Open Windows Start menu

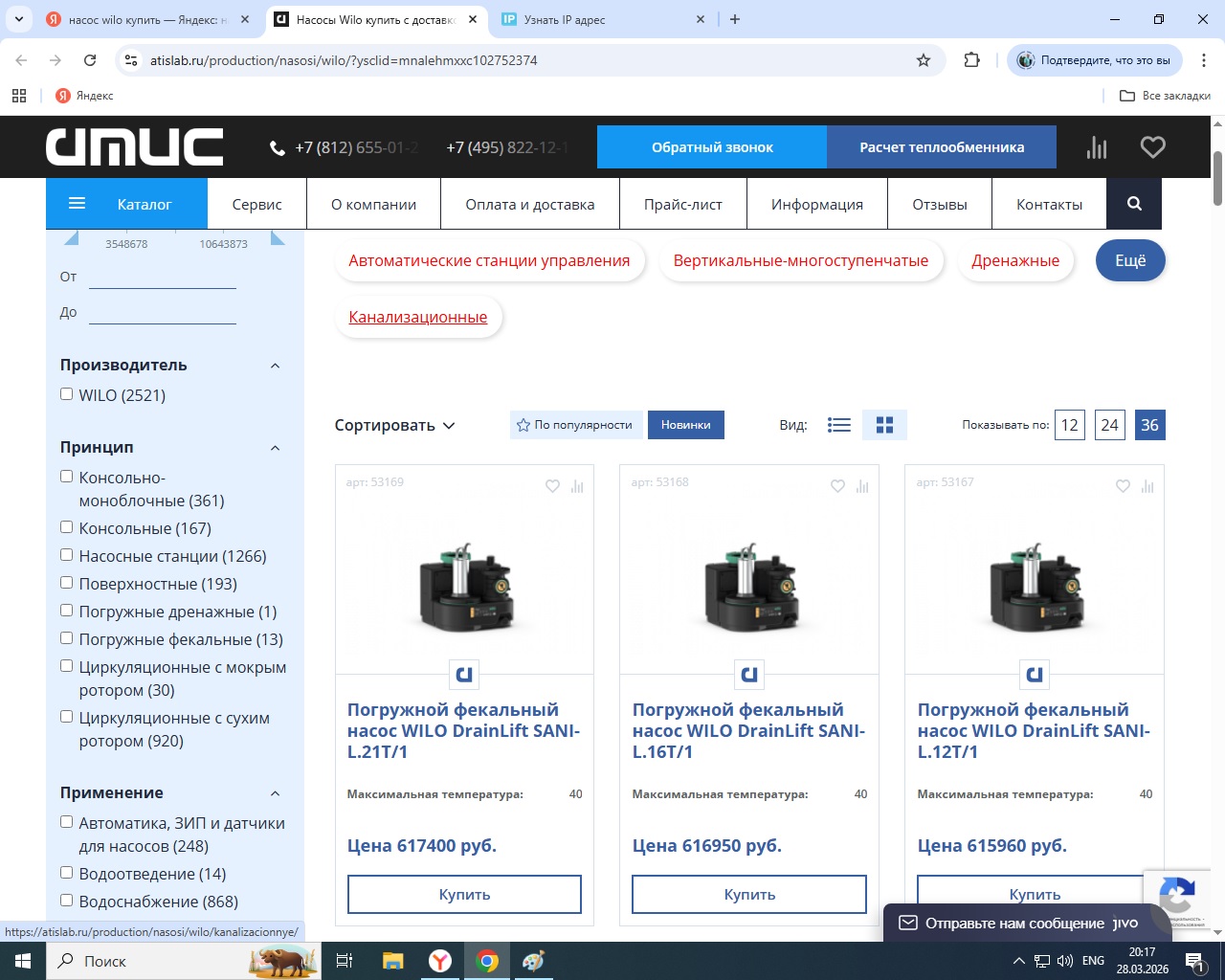pos(23,961)
